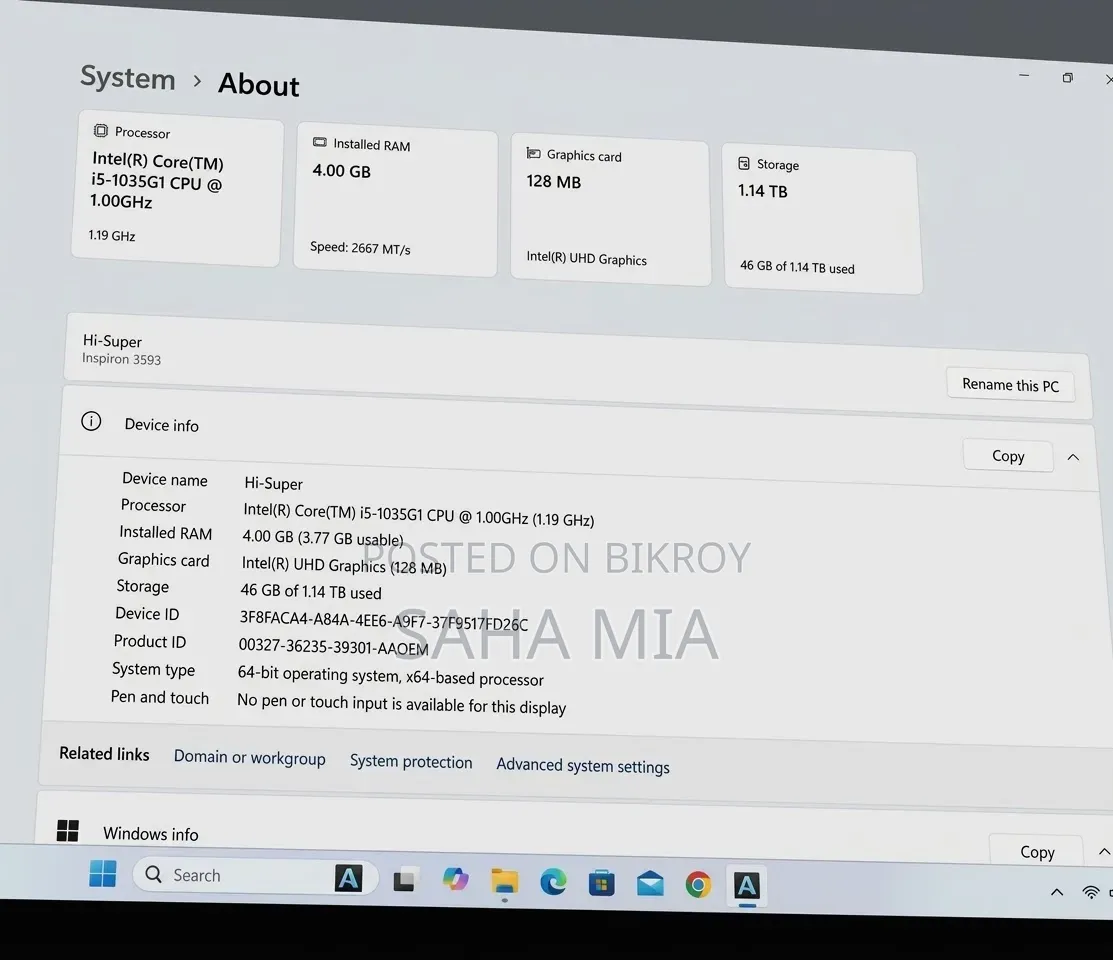Image resolution: width=1113 pixels, height=960 pixels.
Task: Click the Storage drive icon
Action: pyautogui.click(x=744, y=163)
